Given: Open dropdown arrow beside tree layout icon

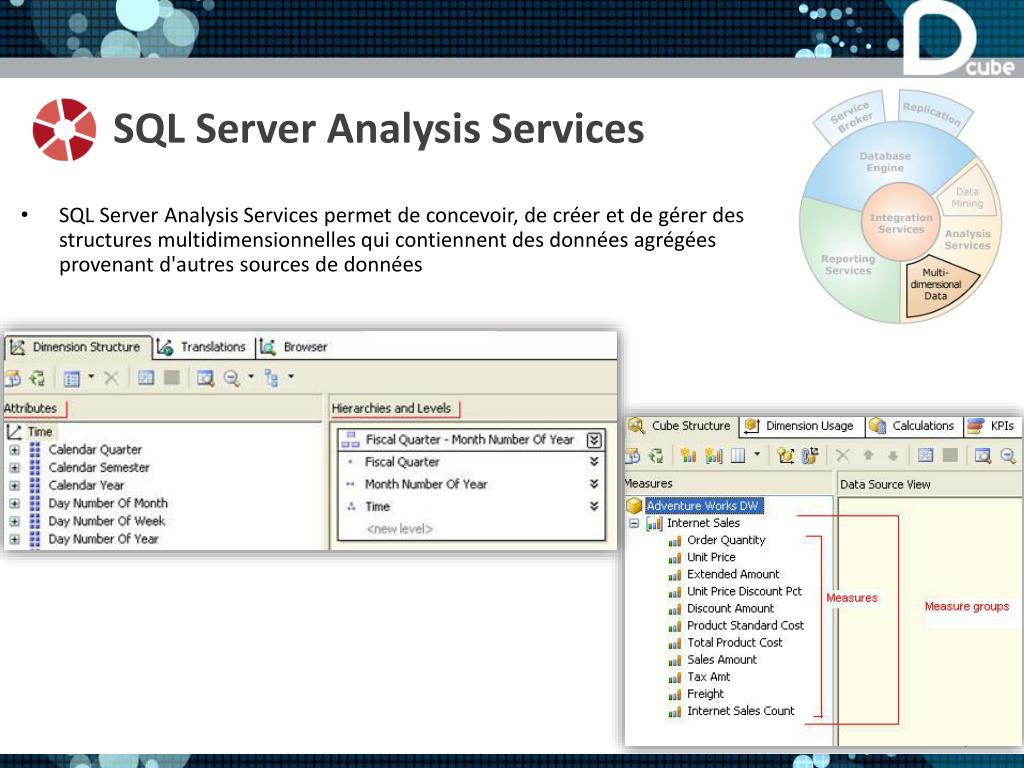Looking at the screenshot, I should [x=291, y=377].
